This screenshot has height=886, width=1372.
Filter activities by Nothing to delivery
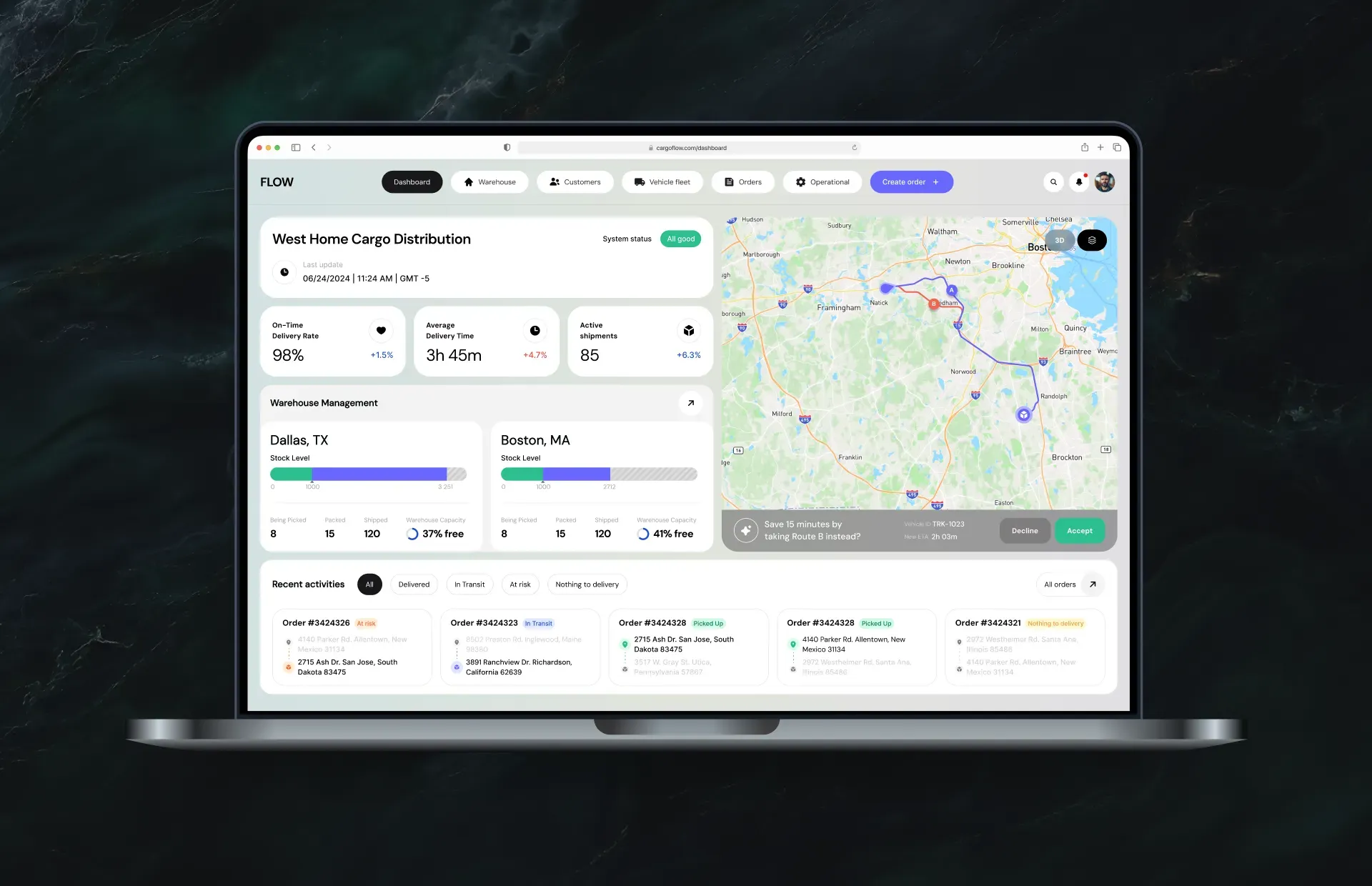[x=587, y=584]
